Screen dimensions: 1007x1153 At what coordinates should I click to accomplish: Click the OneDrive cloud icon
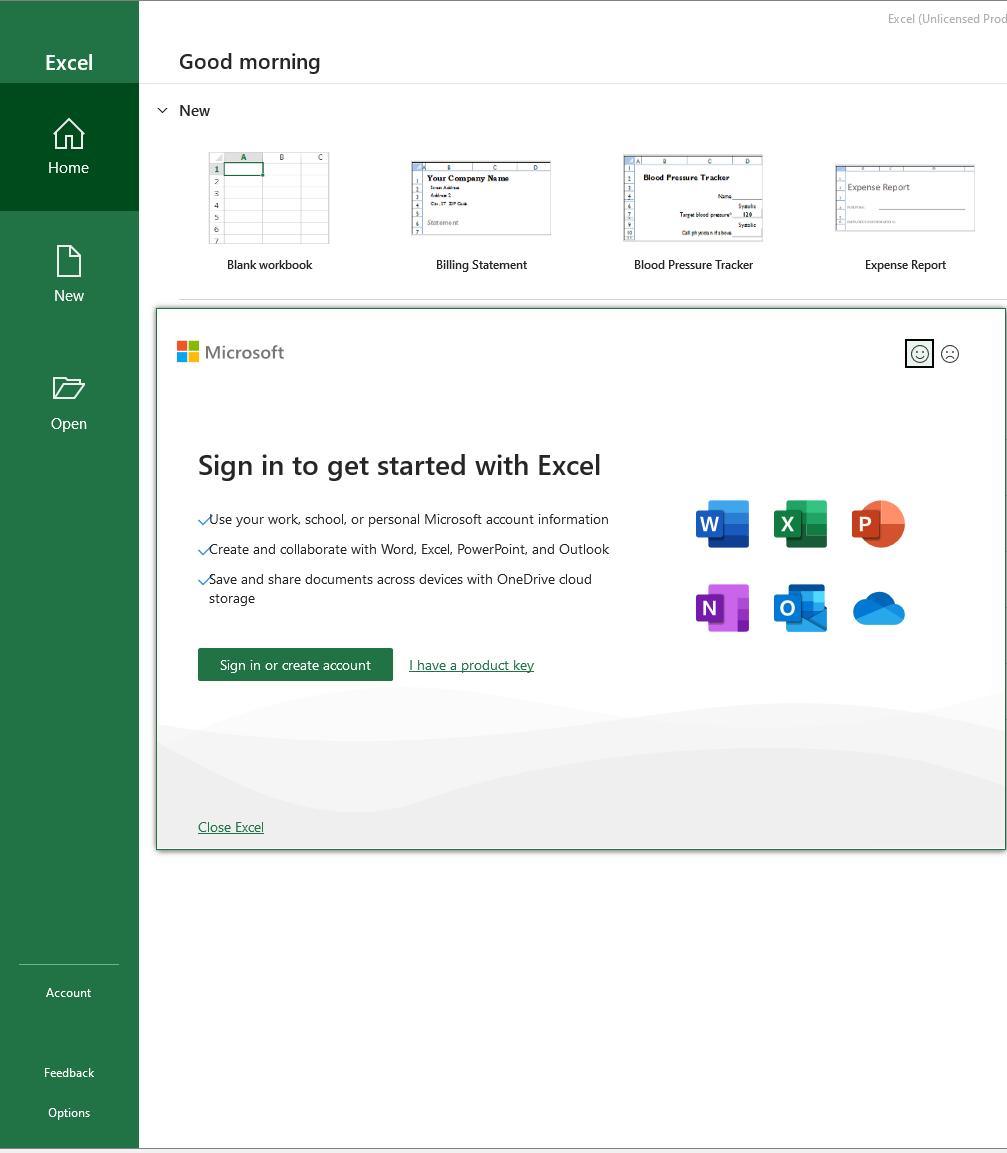pyautogui.click(x=878, y=609)
